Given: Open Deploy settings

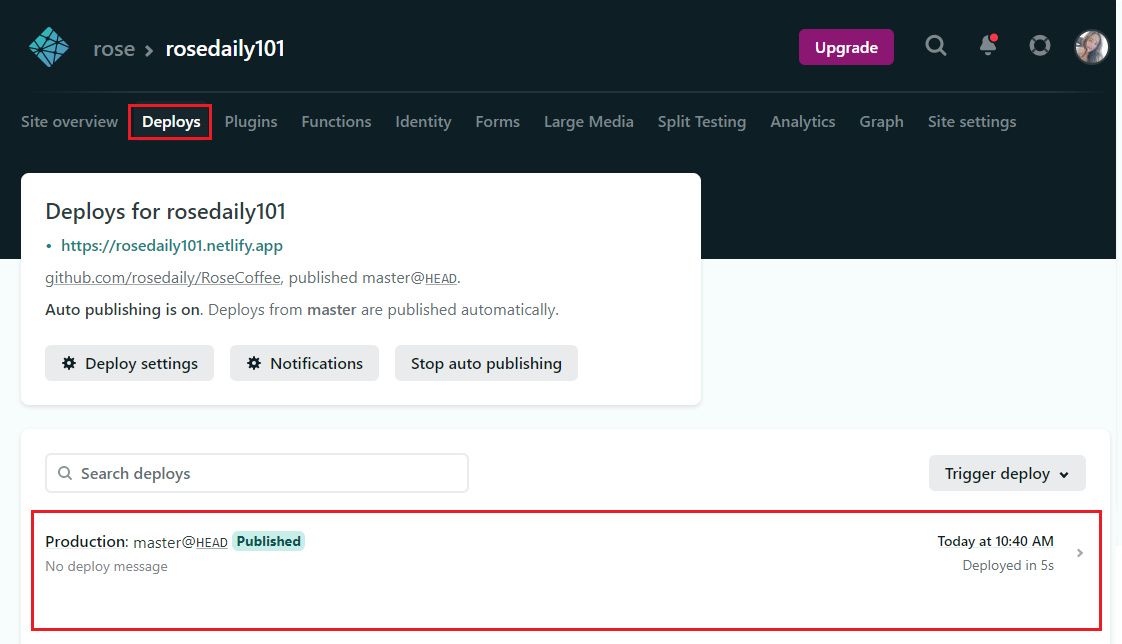Looking at the screenshot, I should point(130,363).
